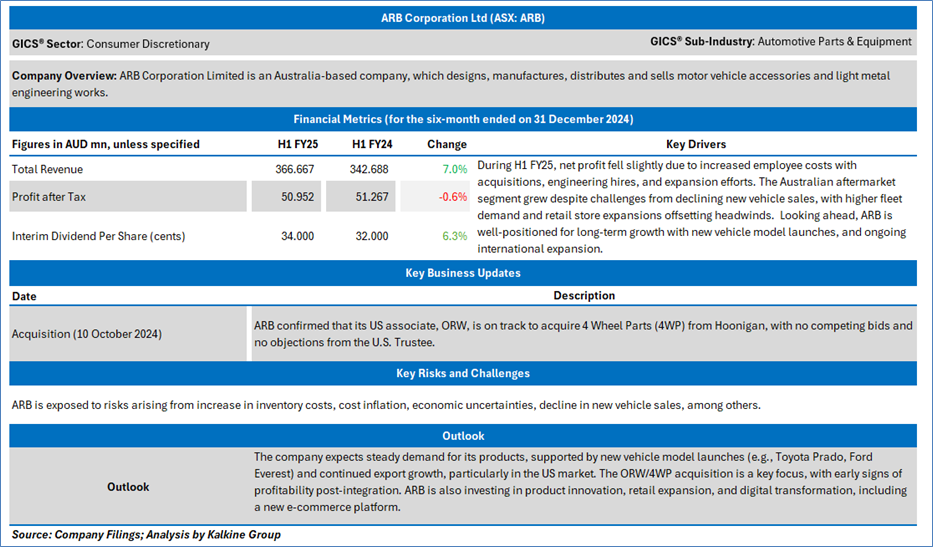This screenshot has height=547, width=933.
Task: Select the dividend value 32.000
Action: 372,236
